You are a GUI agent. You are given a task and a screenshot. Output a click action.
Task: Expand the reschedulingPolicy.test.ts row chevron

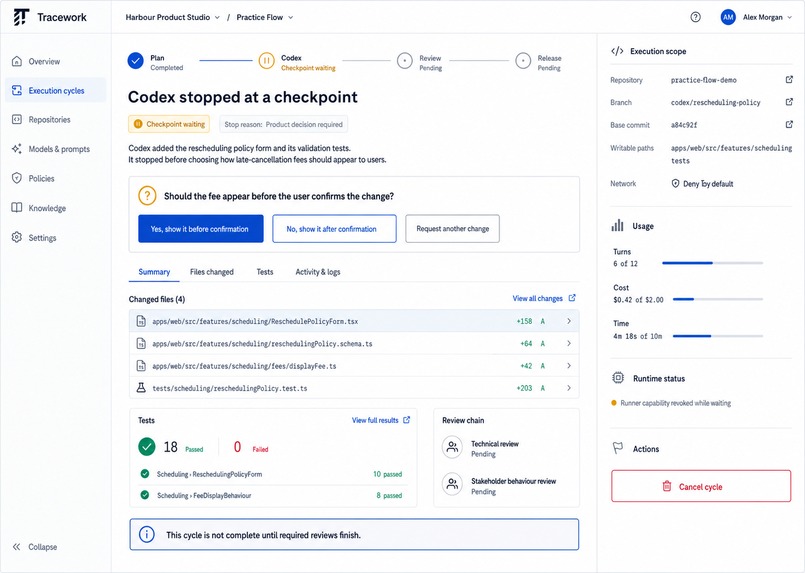tap(568, 388)
